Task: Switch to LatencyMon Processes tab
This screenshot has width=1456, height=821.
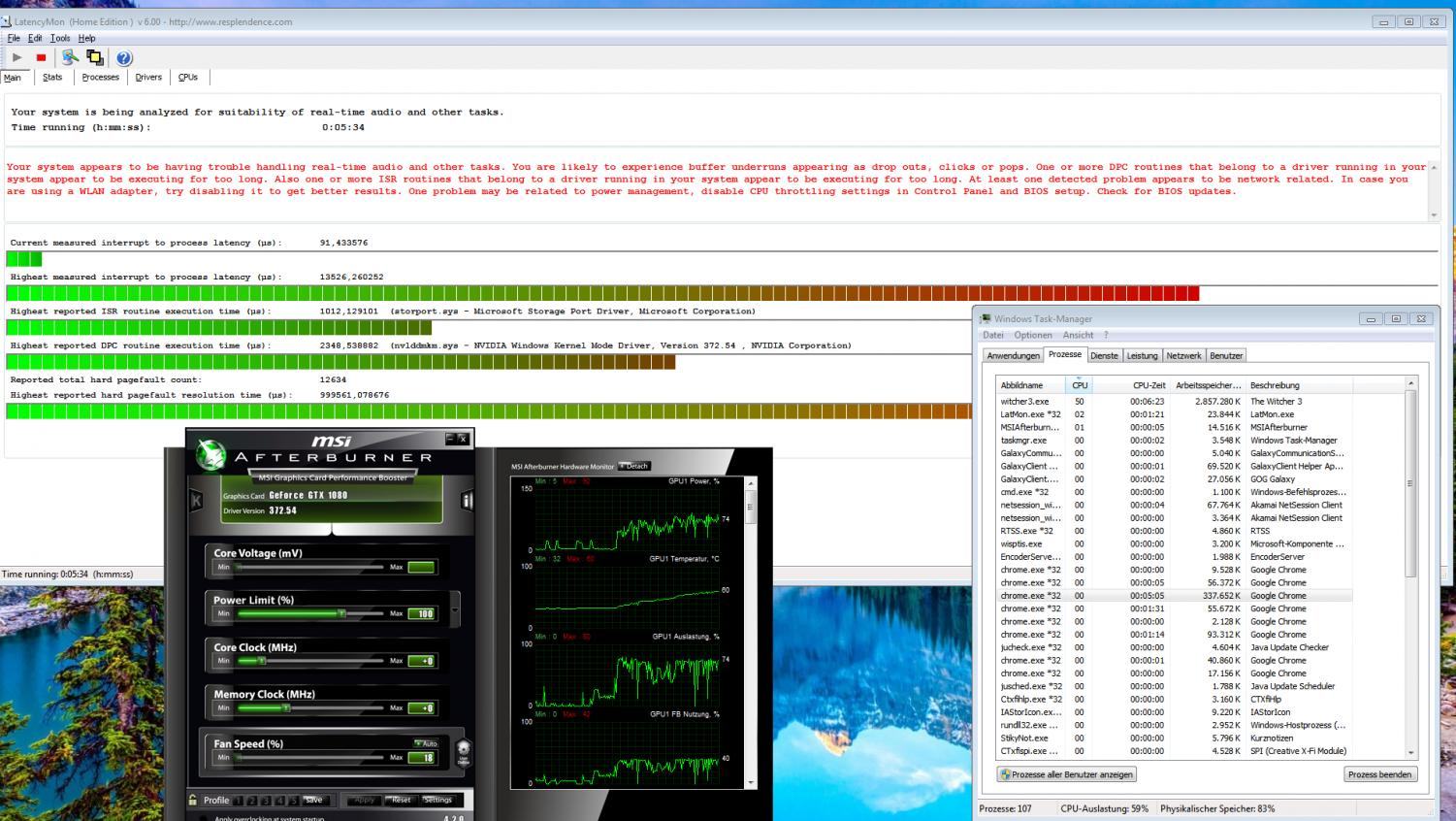Action: [x=100, y=78]
